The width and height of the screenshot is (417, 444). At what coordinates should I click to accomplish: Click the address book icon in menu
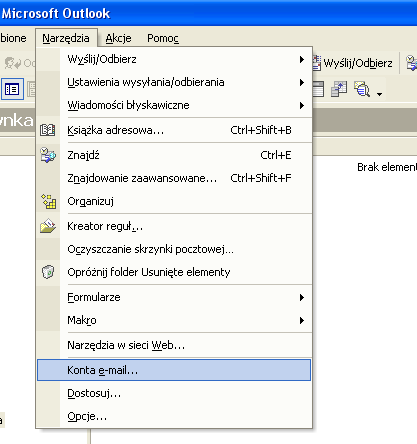click(48, 130)
